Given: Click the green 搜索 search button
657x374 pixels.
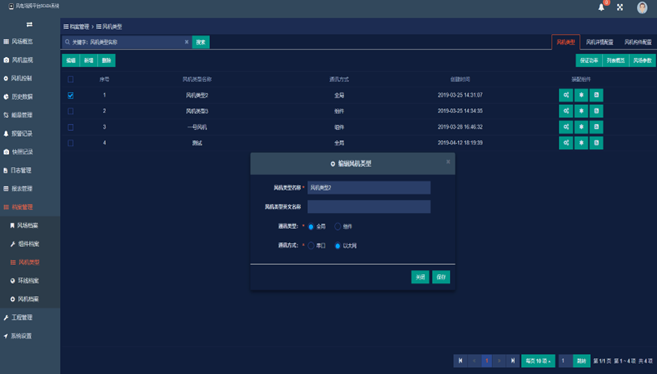Looking at the screenshot, I should (201, 42).
